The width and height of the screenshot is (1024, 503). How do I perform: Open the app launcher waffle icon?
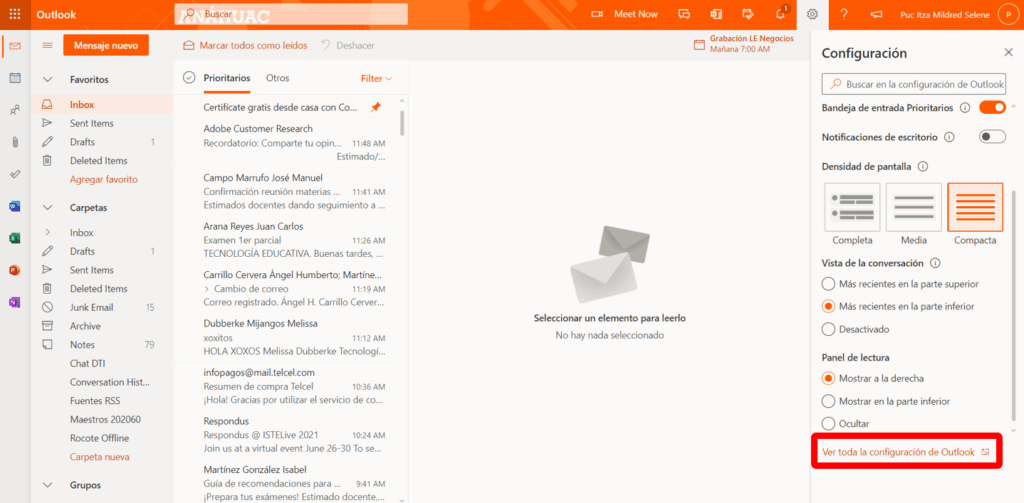[x=15, y=14]
